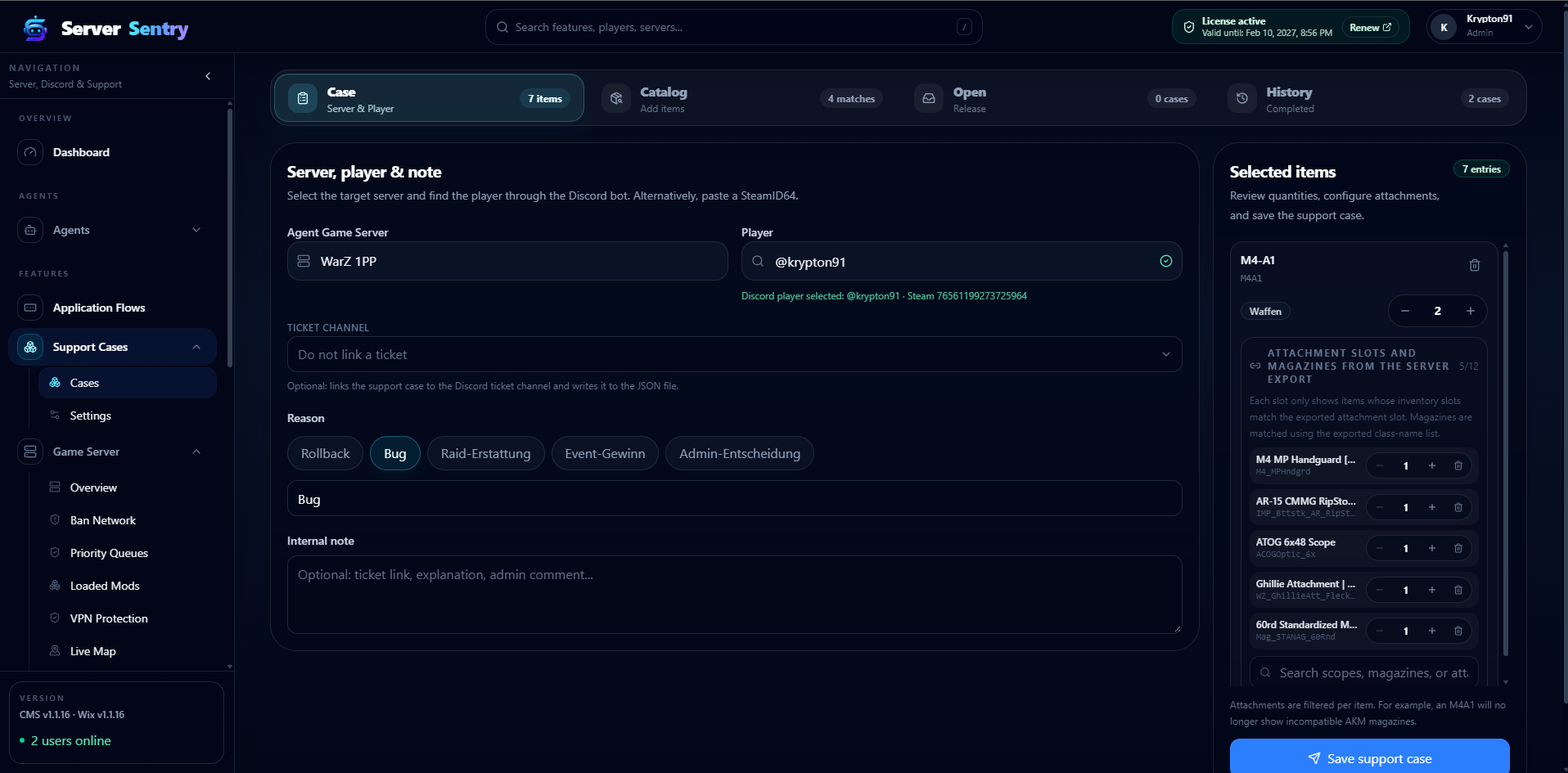Screen dimensions: 1568x773
Task: Click the 2 users online status
Action: (65, 740)
